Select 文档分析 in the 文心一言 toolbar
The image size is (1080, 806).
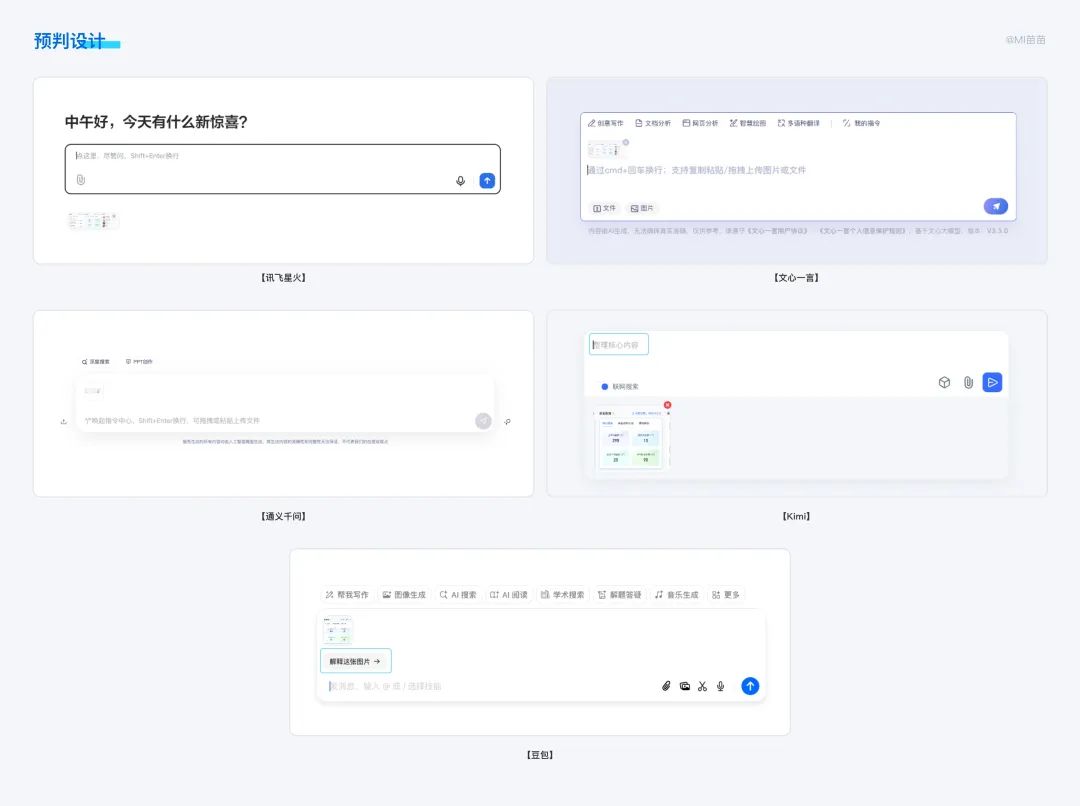(653, 123)
